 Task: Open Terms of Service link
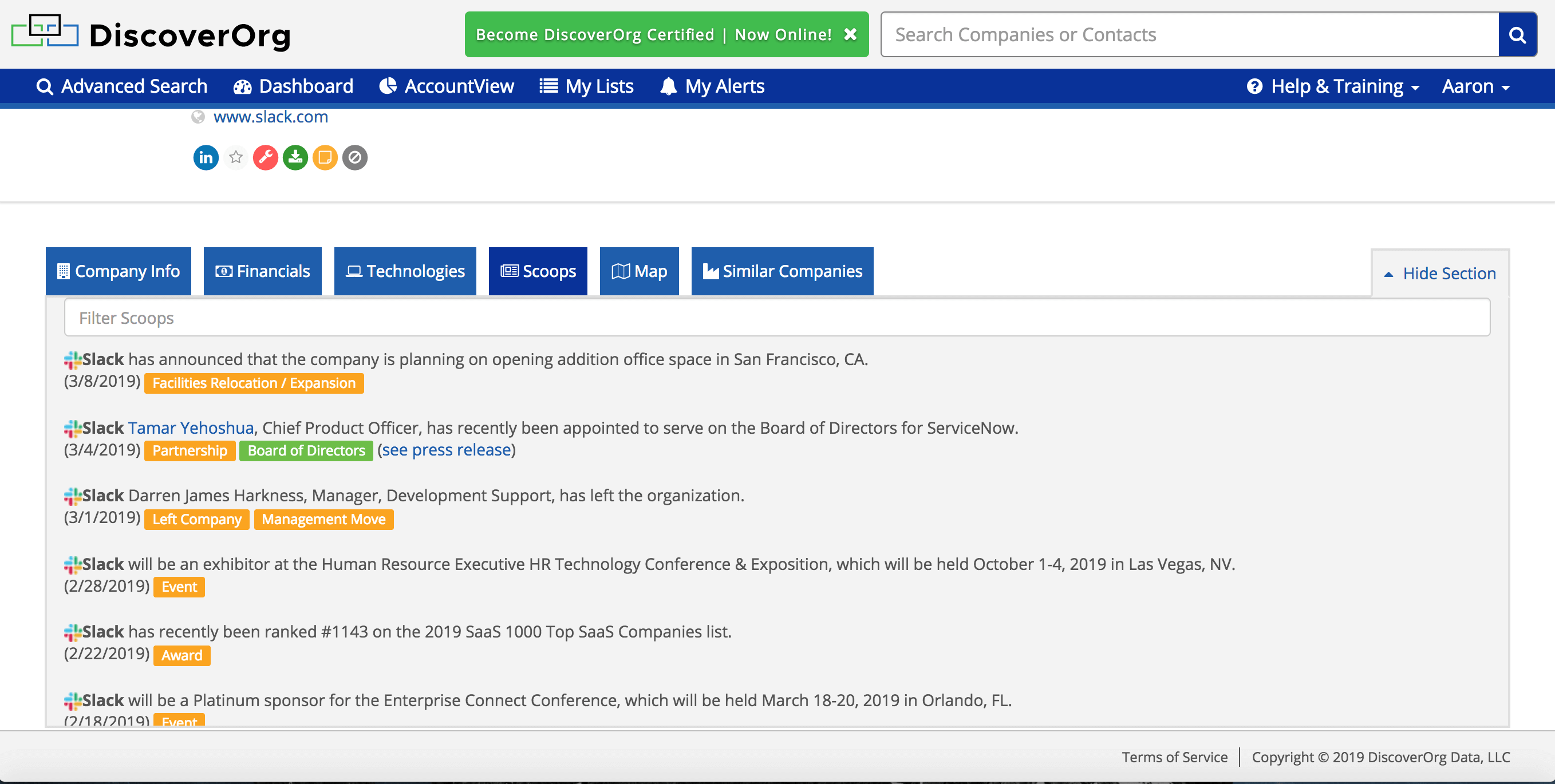click(x=1175, y=757)
